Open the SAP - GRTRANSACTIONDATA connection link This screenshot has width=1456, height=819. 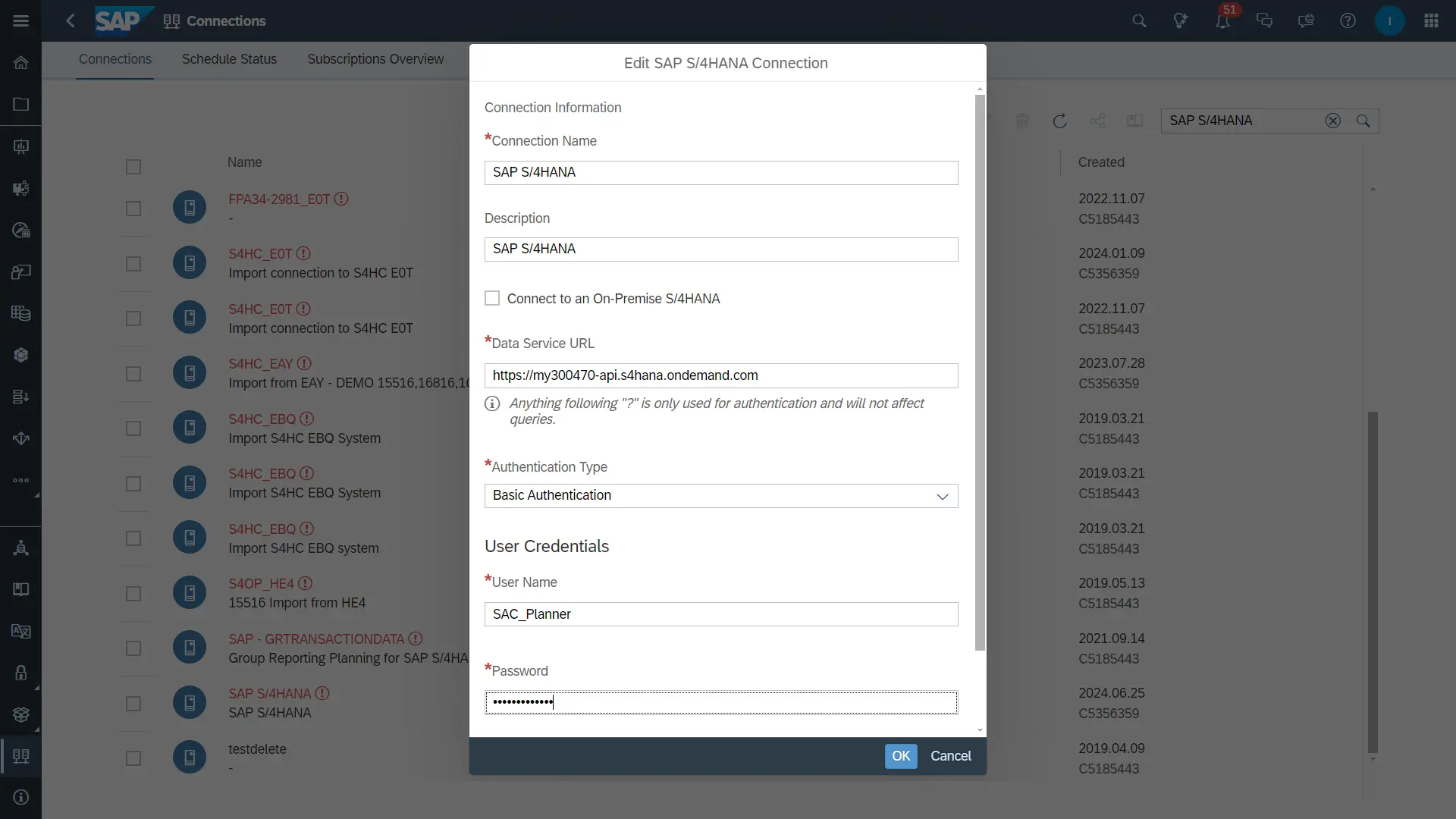[x=316, y=639]
